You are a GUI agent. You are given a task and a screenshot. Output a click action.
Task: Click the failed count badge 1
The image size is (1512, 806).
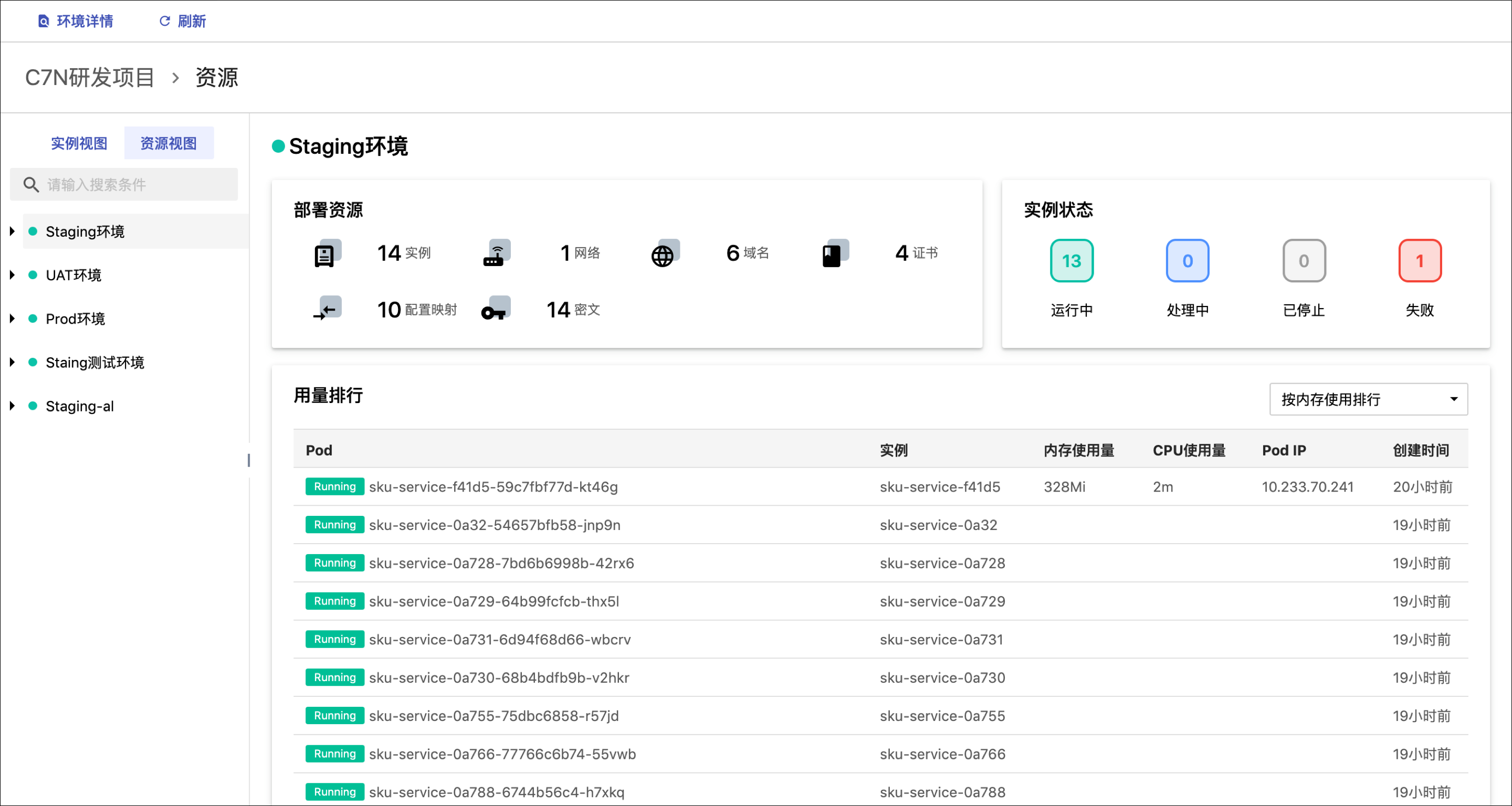tap(1420, 260)
